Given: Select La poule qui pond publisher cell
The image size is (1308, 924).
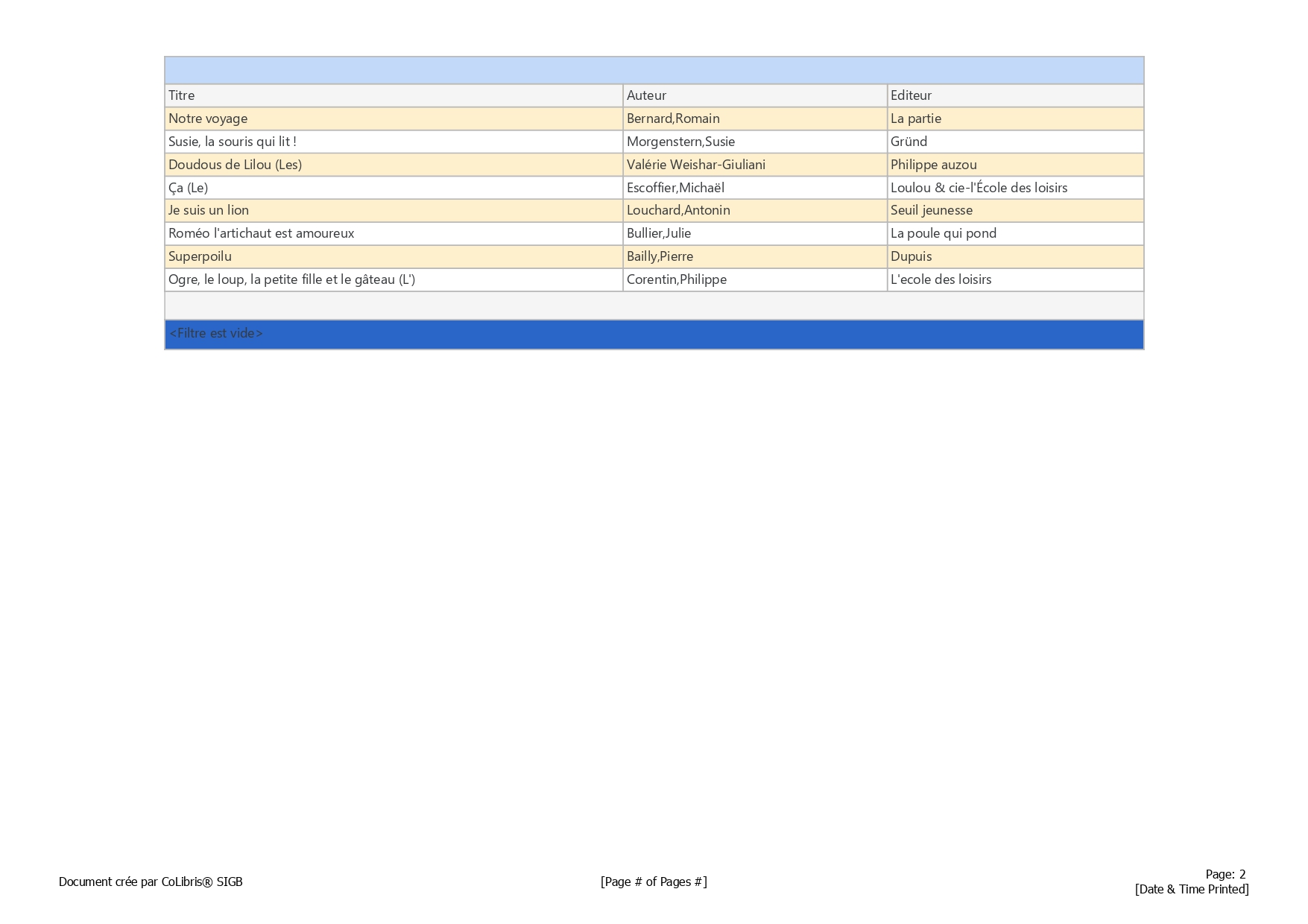Looking at the screenshot, I should [x=1015, y=233].
